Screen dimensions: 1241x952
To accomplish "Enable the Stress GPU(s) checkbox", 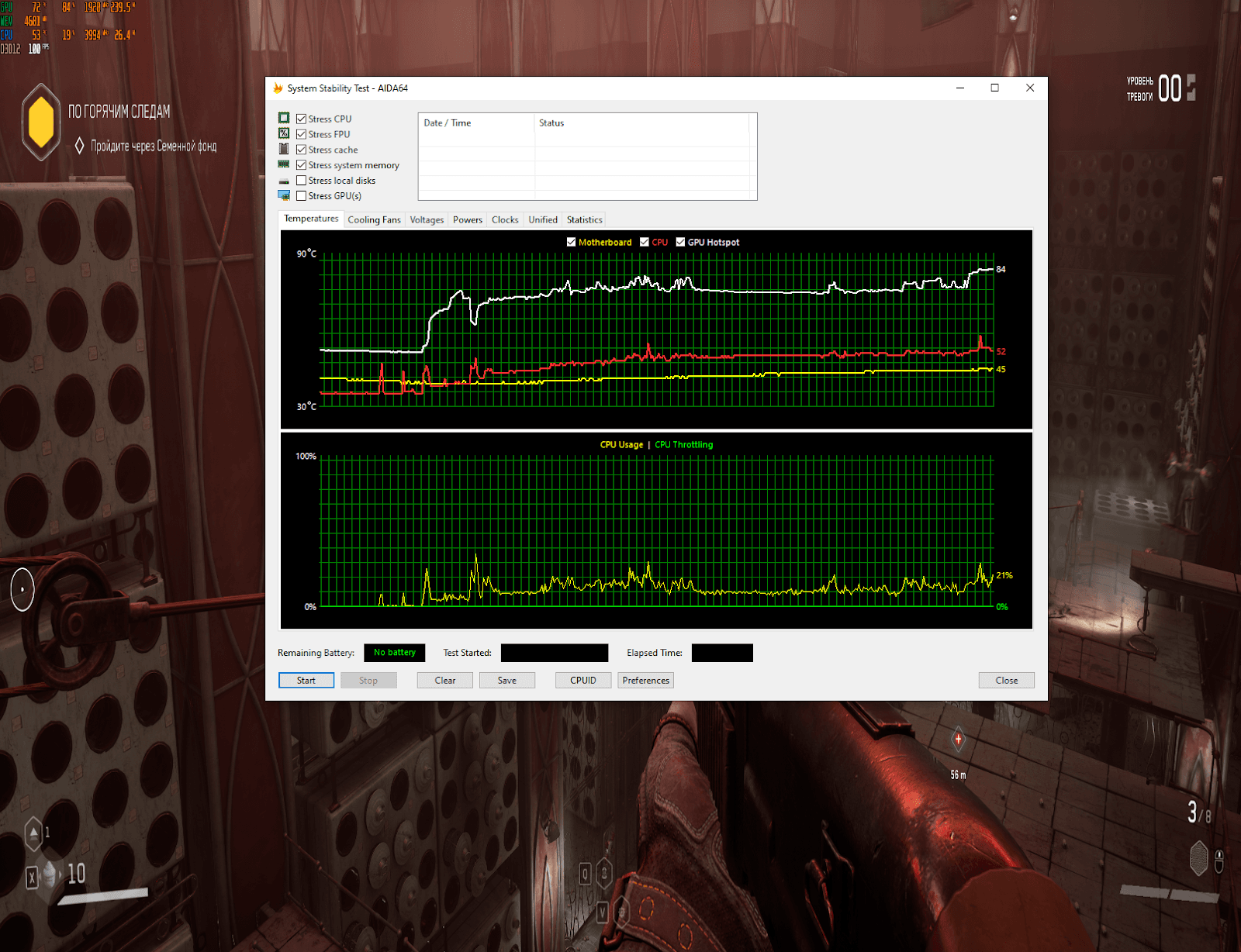I will [x=301, y=196].
